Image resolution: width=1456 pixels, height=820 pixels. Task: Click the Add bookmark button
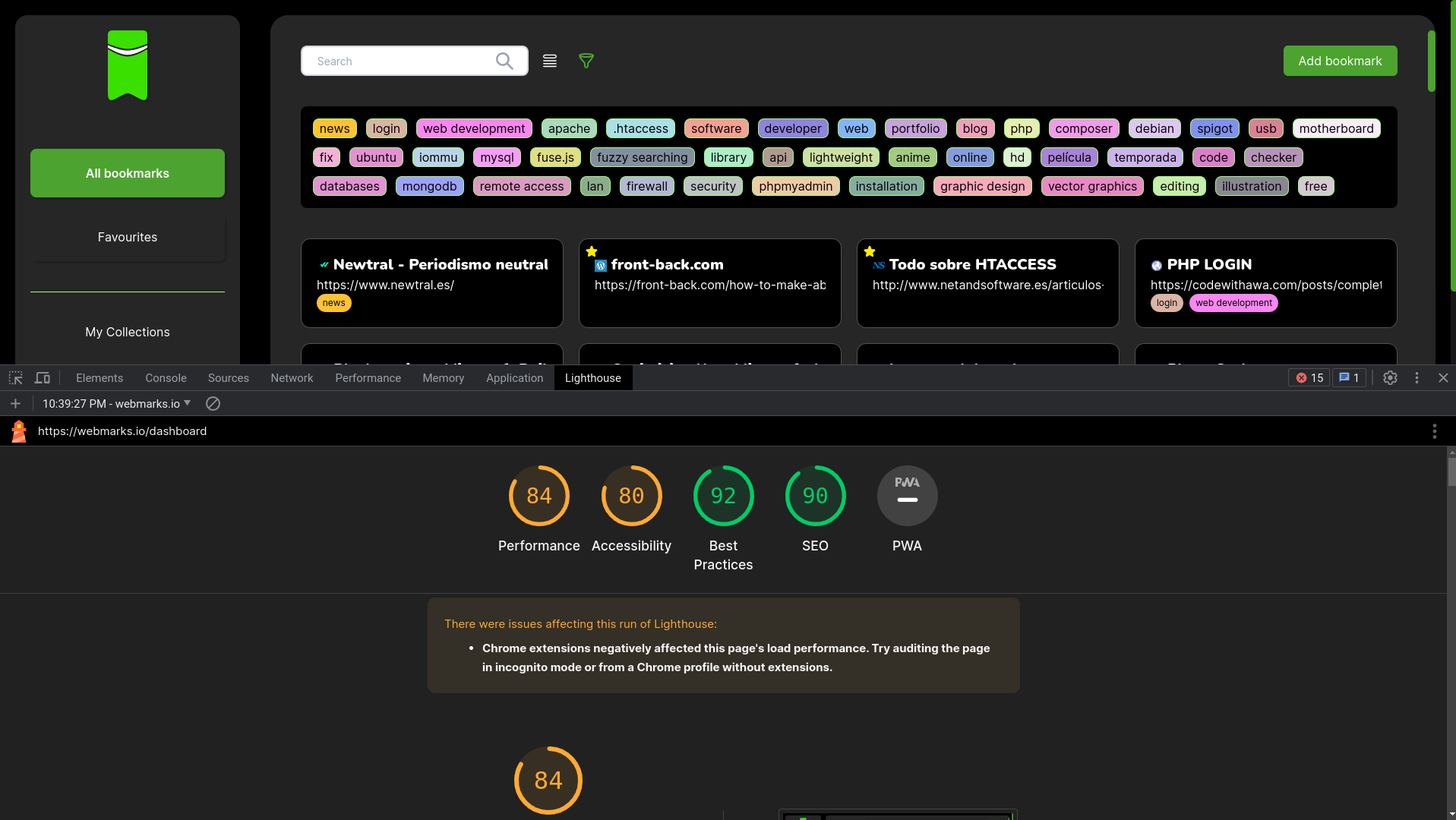click(1340, 61)
